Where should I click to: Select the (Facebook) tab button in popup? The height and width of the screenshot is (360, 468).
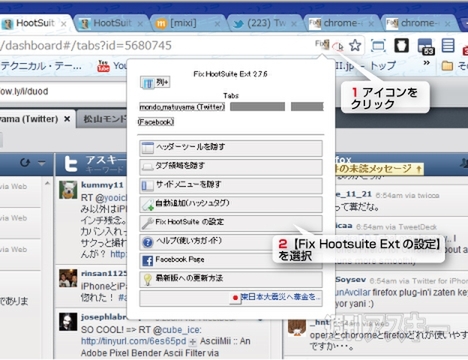click(156, 122)
